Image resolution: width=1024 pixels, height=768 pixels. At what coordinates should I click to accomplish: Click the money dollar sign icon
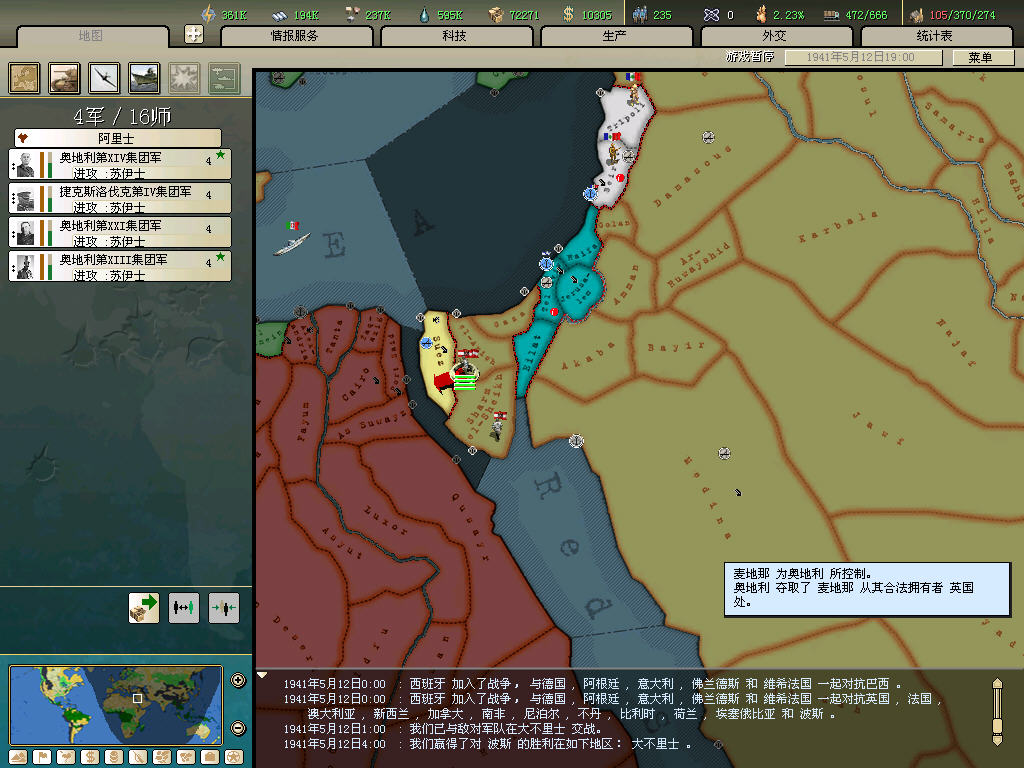[x=569, y=14]
